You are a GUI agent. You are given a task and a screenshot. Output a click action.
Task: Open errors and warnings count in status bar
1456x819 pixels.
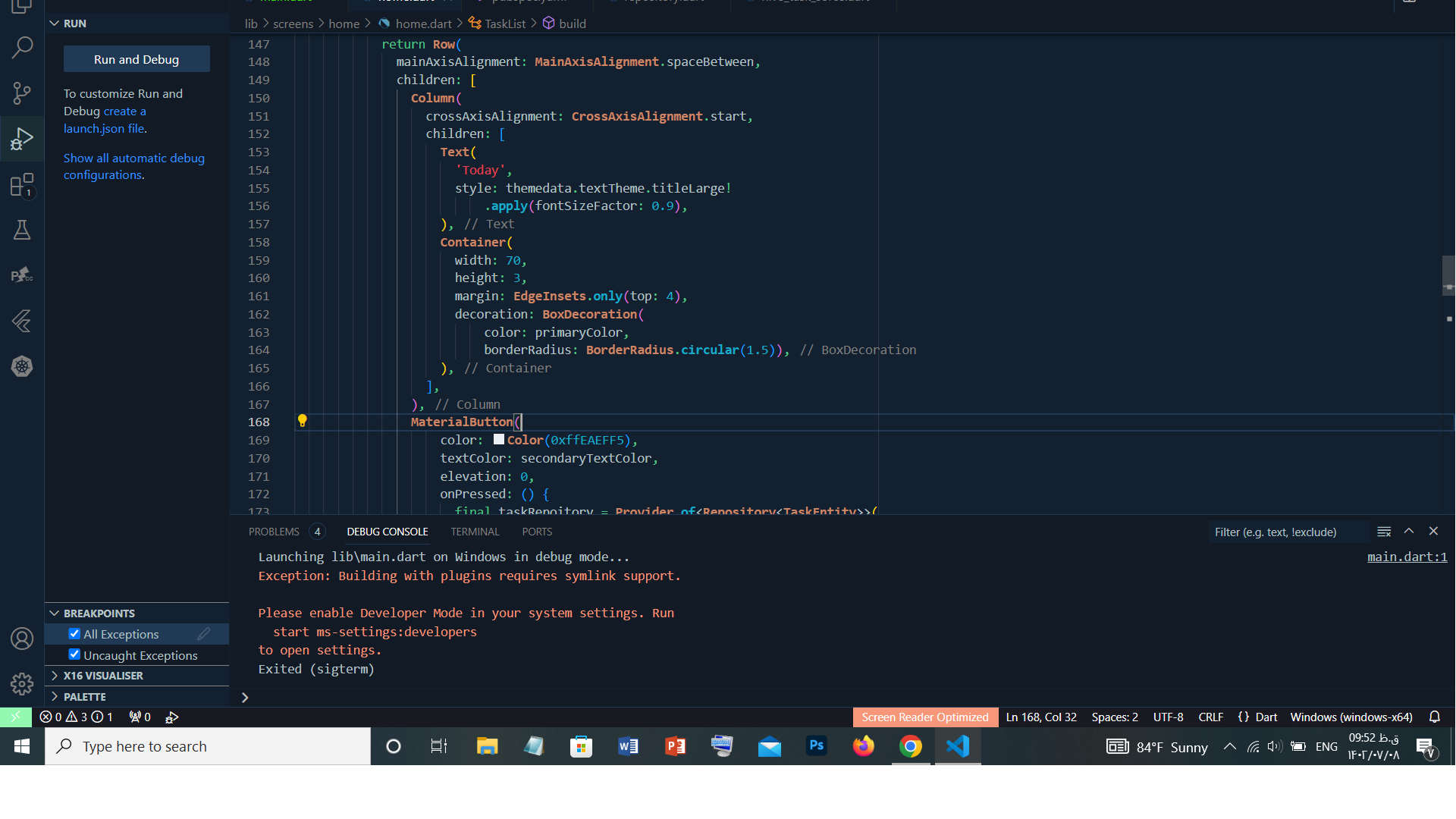coord(77,717)
